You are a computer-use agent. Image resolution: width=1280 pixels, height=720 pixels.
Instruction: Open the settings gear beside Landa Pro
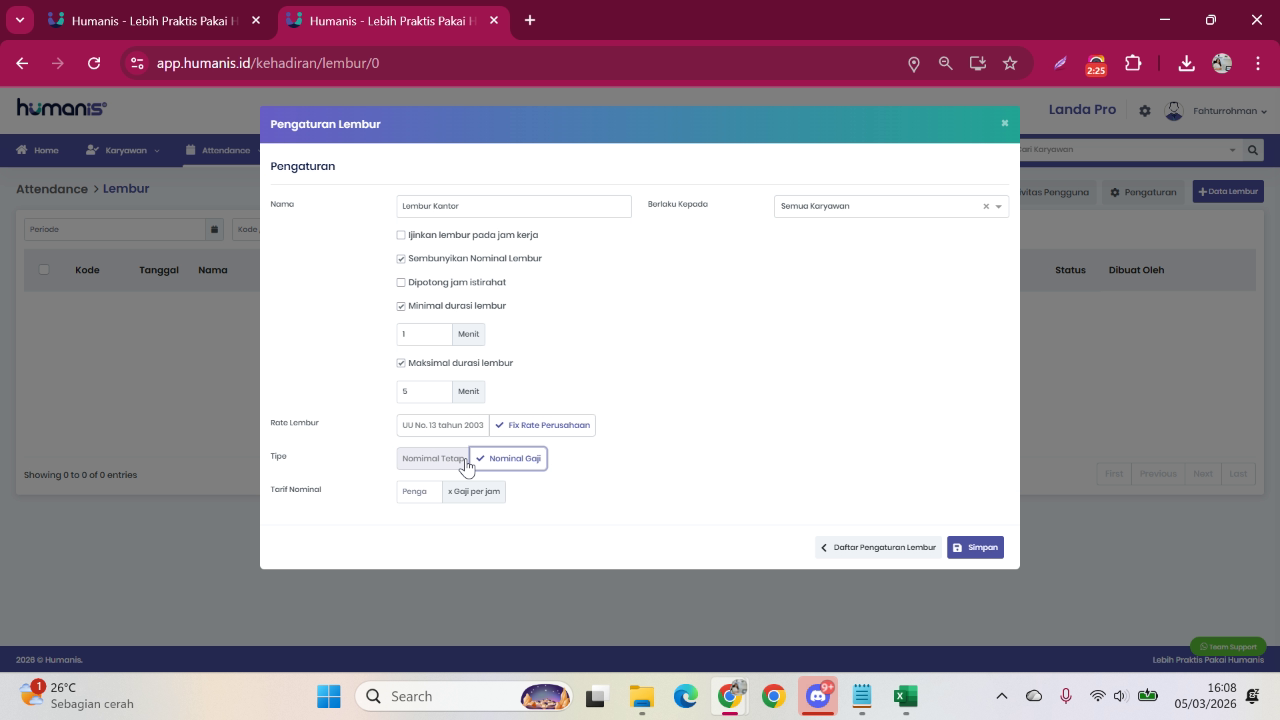[1145, 111]
